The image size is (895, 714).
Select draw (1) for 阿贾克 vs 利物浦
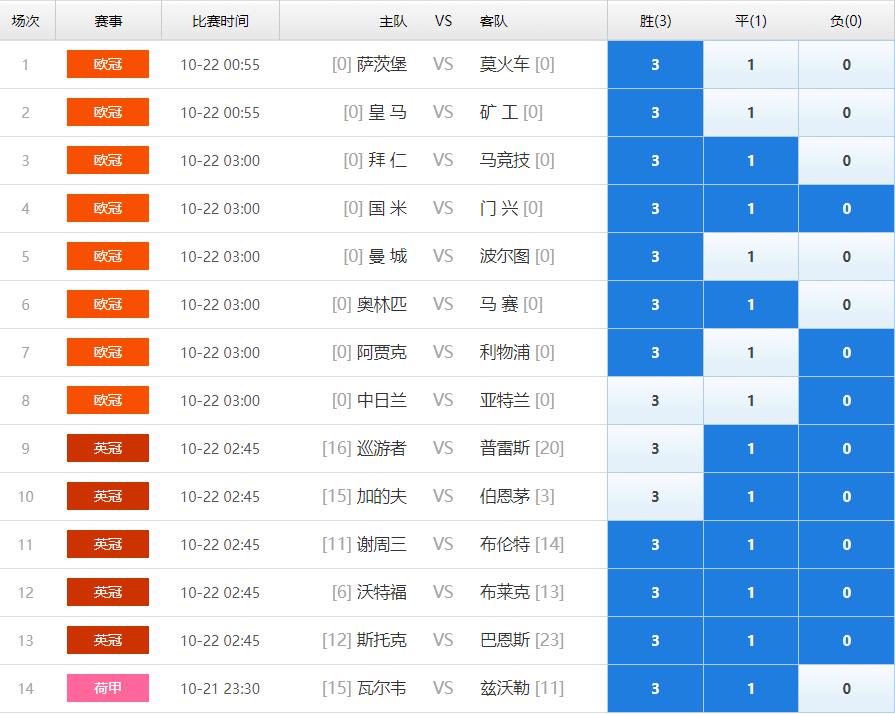[751, 352]
